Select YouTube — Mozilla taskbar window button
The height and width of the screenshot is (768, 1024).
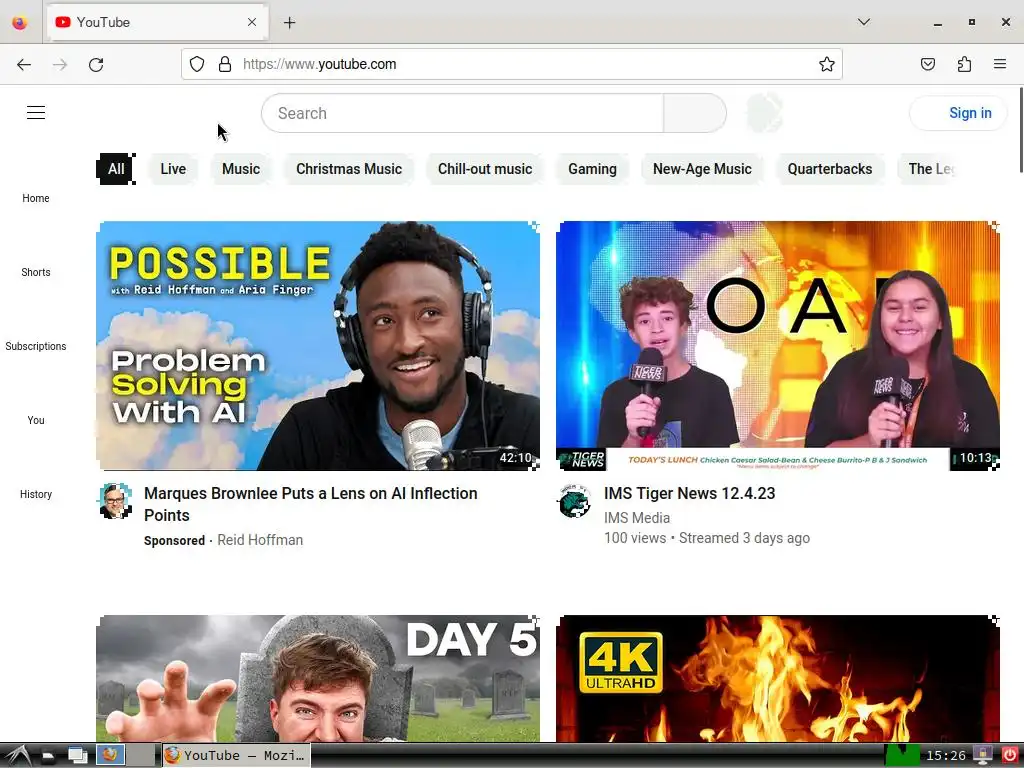[236, 756]
